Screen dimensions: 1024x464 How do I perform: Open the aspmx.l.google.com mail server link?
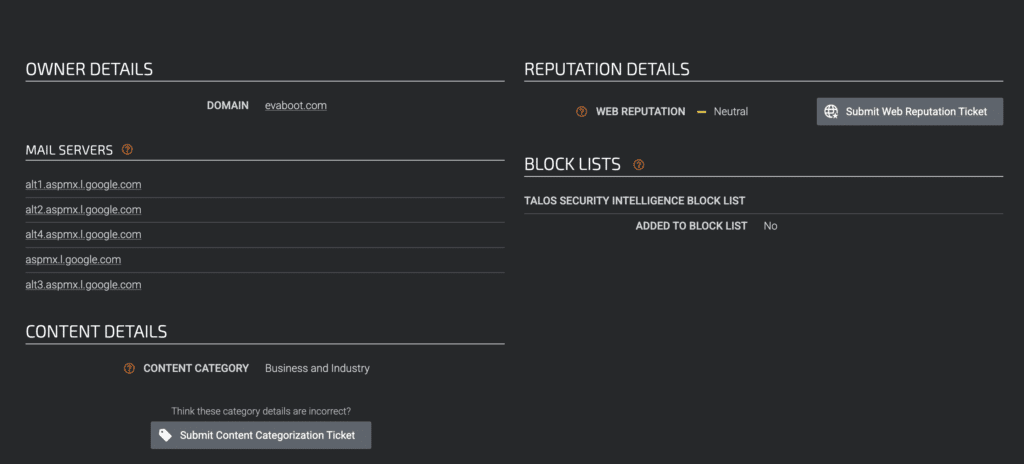tap(73, 259)
